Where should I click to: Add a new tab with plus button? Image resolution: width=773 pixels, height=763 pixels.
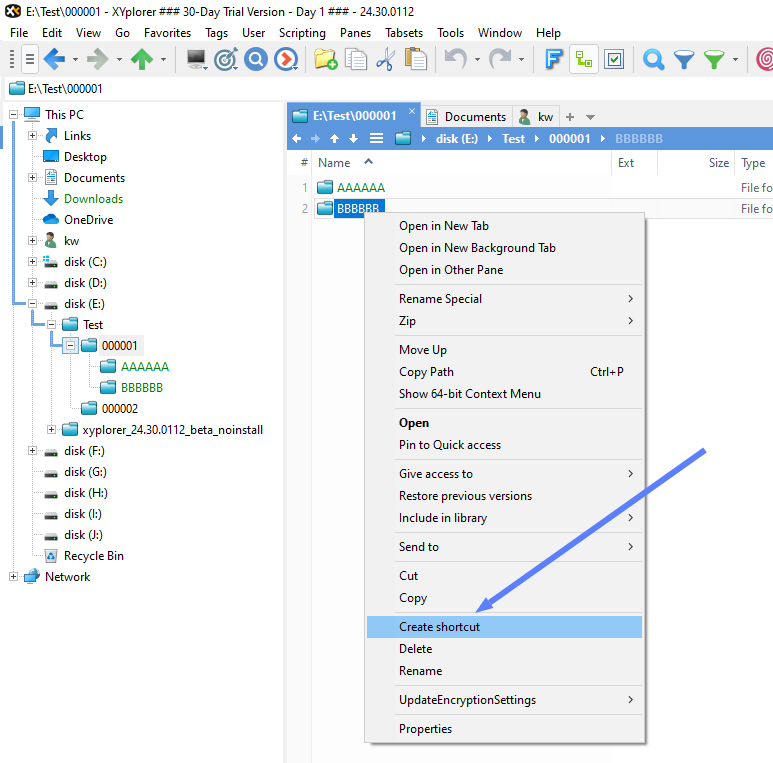(x=570, y=117)
